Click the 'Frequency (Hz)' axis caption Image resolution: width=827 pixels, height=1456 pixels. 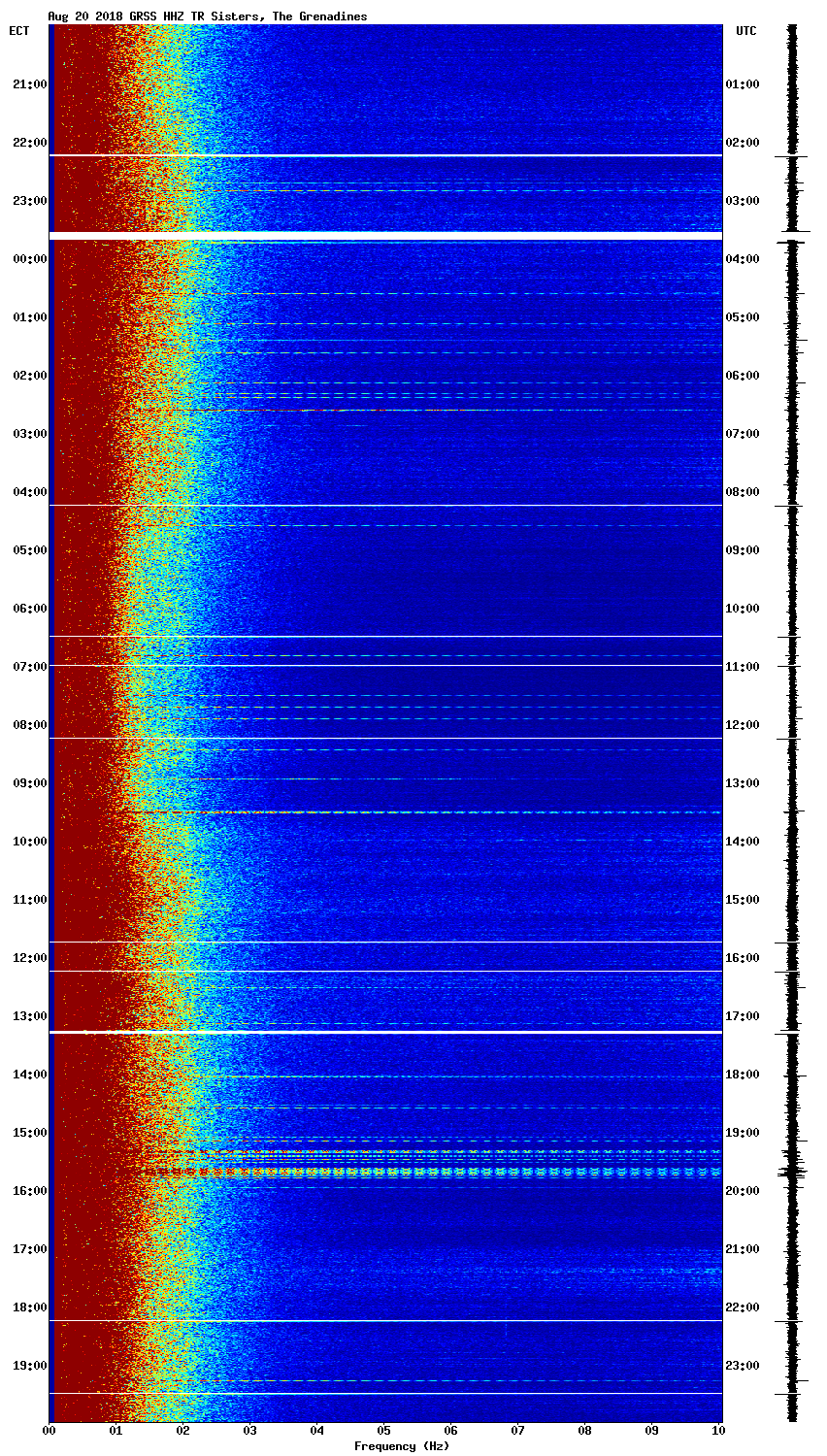click(x=401, y=1446)
